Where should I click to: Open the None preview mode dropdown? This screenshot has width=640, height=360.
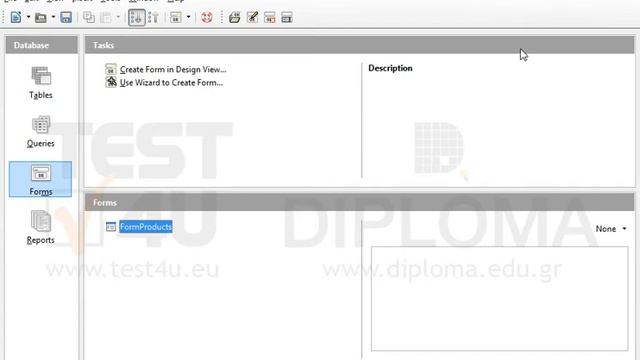[x=611, y=229]
